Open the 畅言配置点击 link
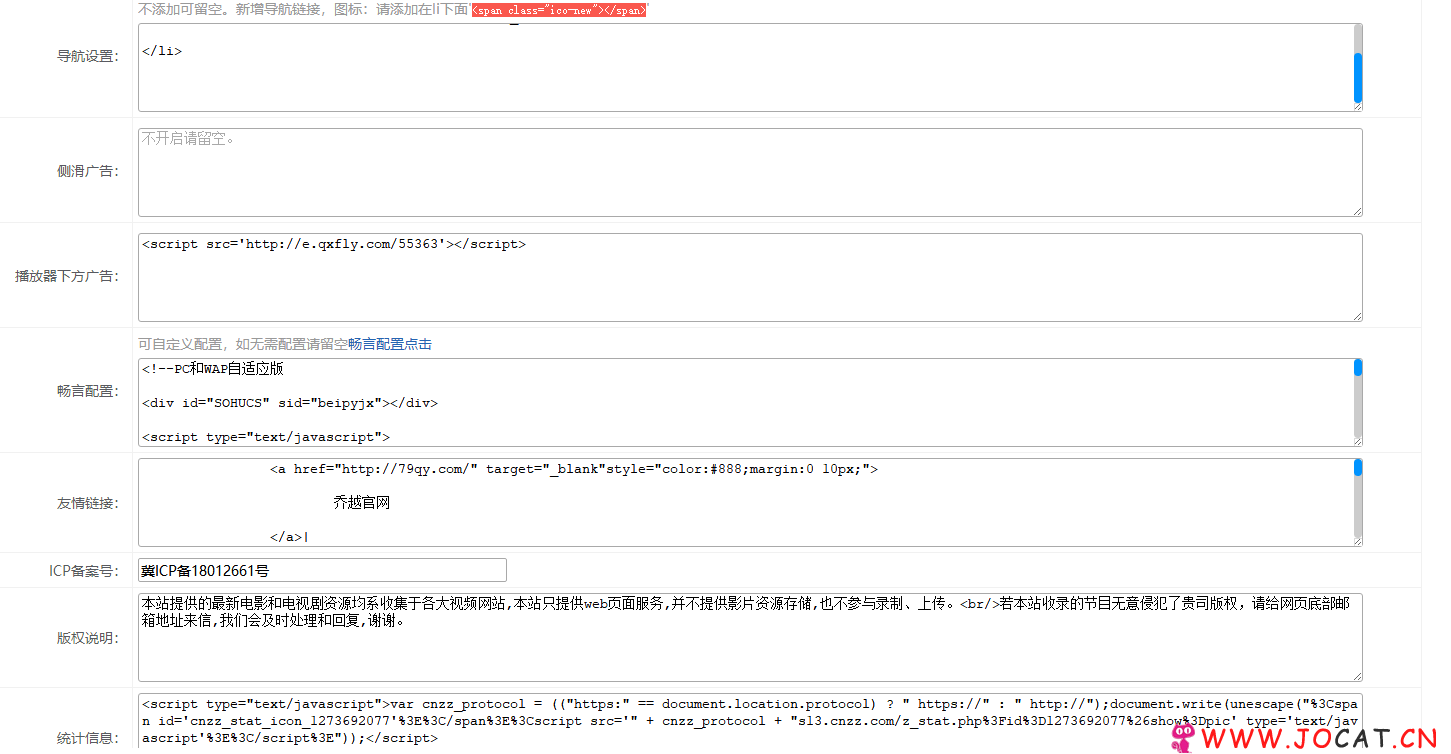 [390, 344]
